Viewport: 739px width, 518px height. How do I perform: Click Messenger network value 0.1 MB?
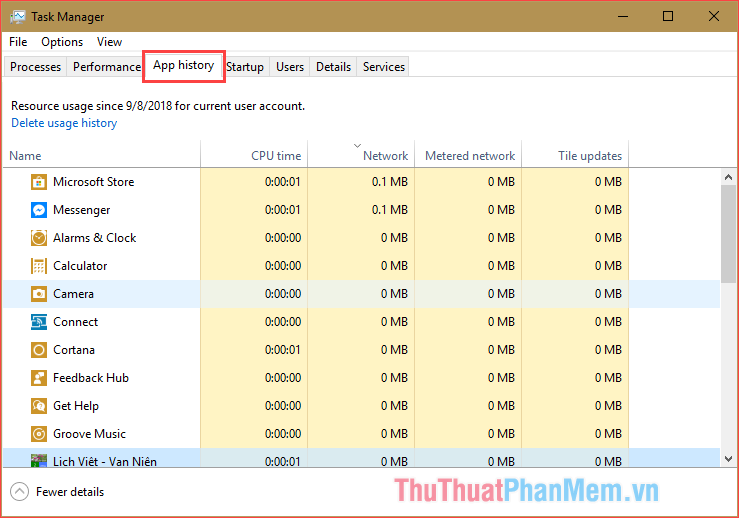coord(389,210)
